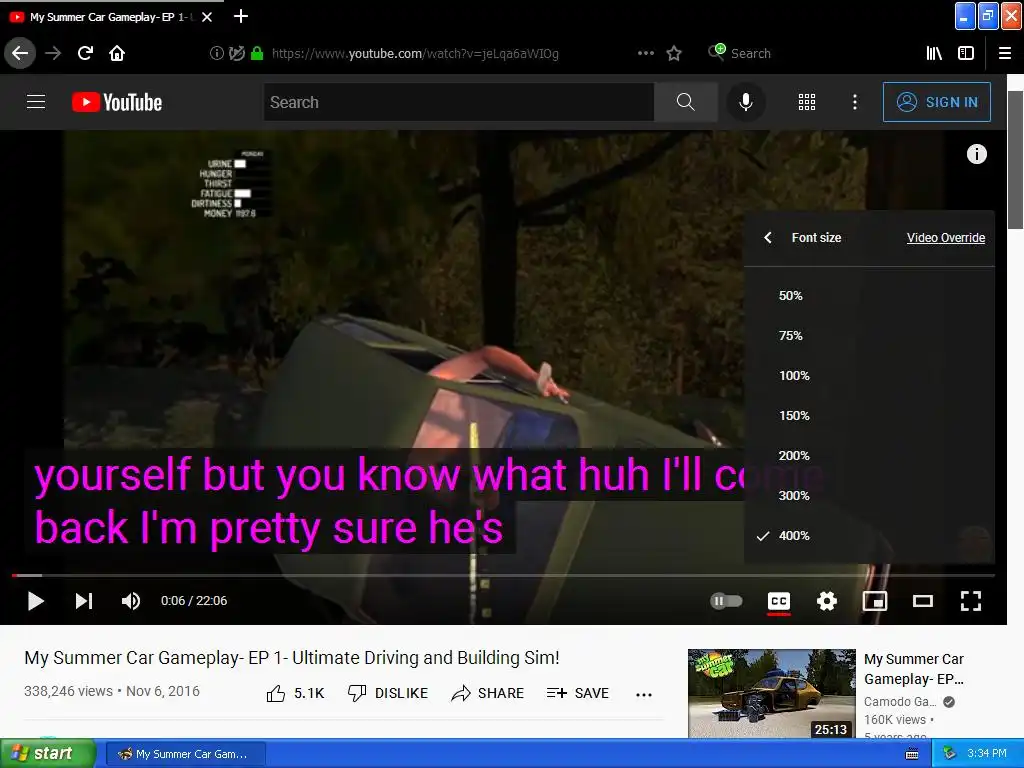Open page actions three-dot menu in address bar
Screen dimensions: 1024x768
645,53
